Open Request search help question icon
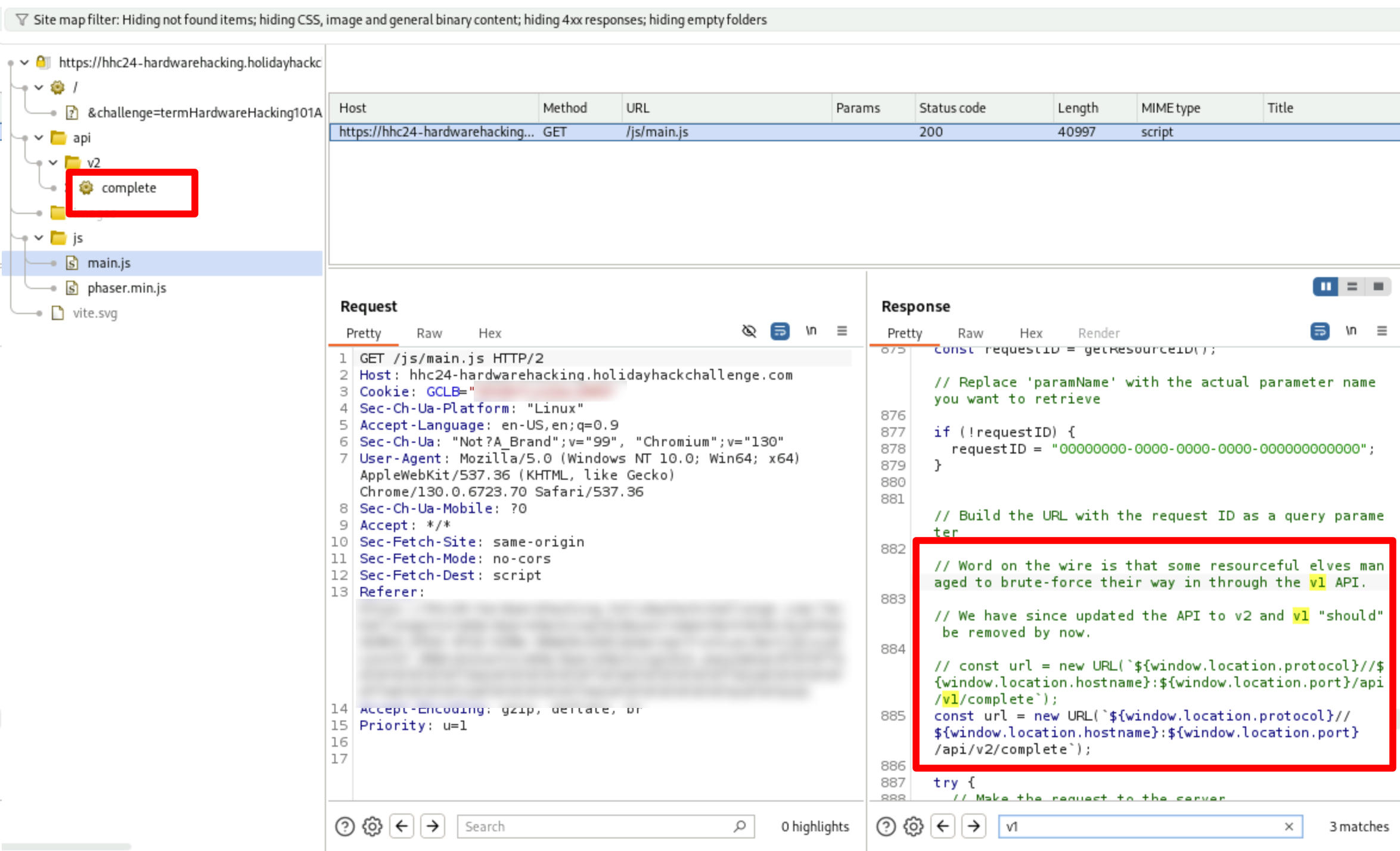The image size is (1400, 851). coord(344,826)
